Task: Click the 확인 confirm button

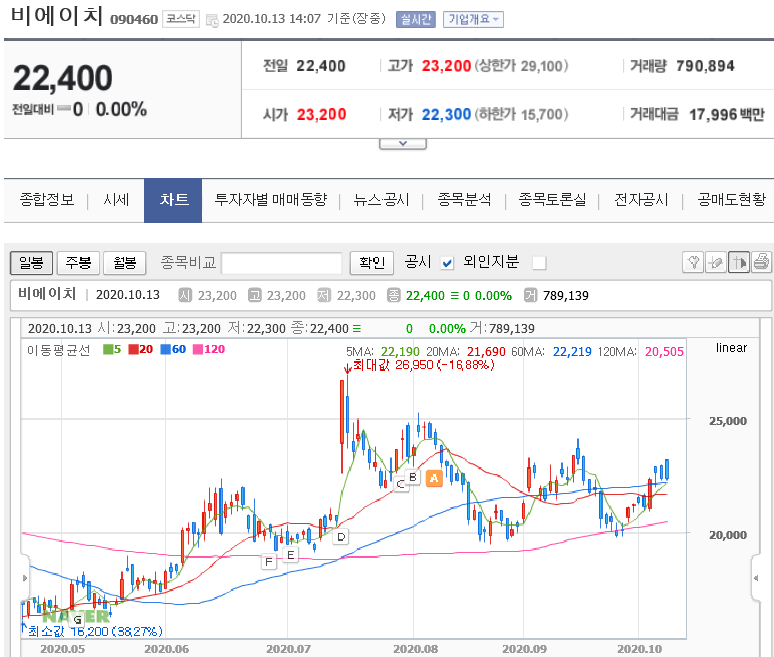Action: [x=372, y=263]
